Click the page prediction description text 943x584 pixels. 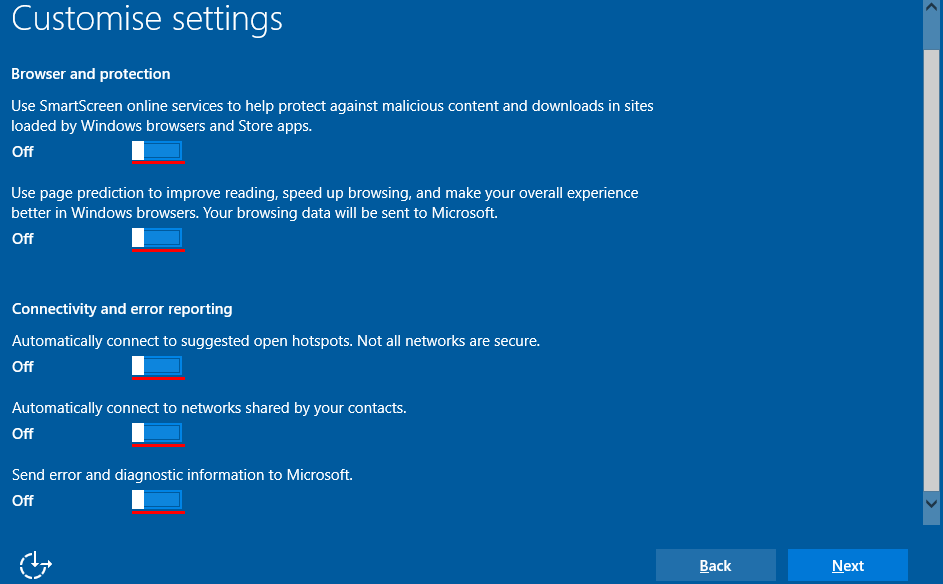coord(325,203)
